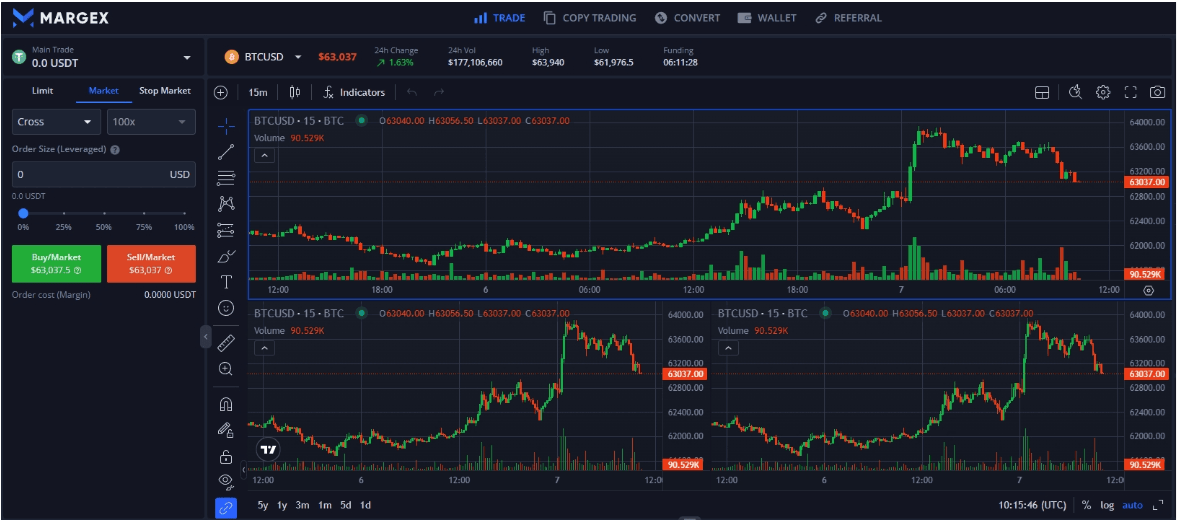Take a chart snapshot with camera icon
The width and height of the screenshot is (1177, 521).
point(1157,92)
